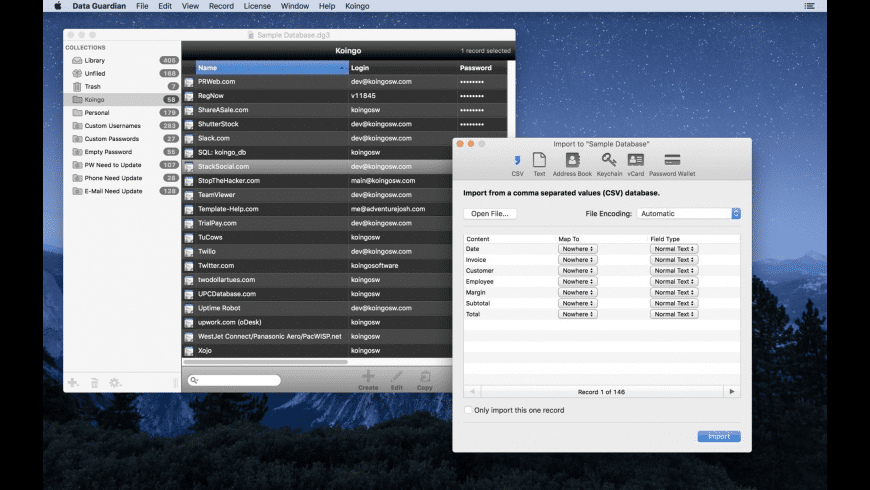
Task: Go to previous import record arrow
Action: pyautogui.click(x=472, y=392)
